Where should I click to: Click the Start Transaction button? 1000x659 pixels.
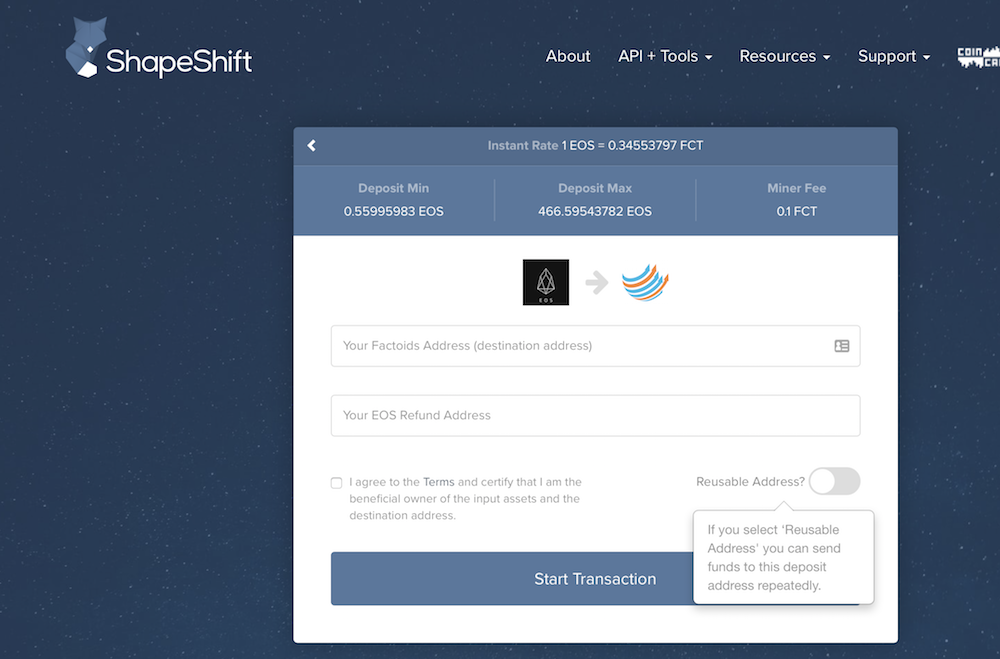pos(512,579)
